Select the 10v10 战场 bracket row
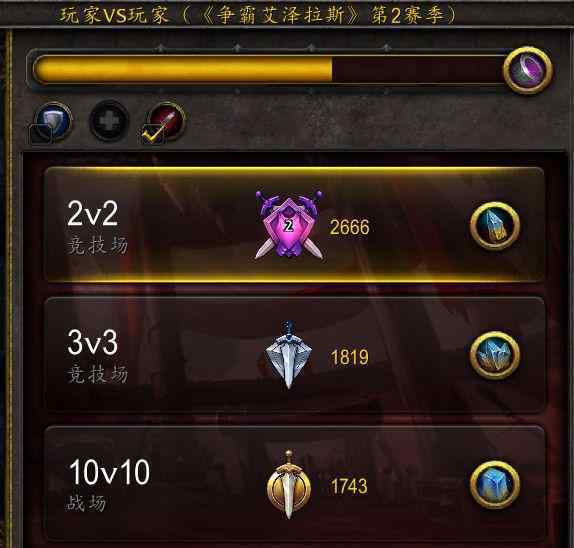The width and height of the screenshot is (574, 548). click(x=295, y=484)
